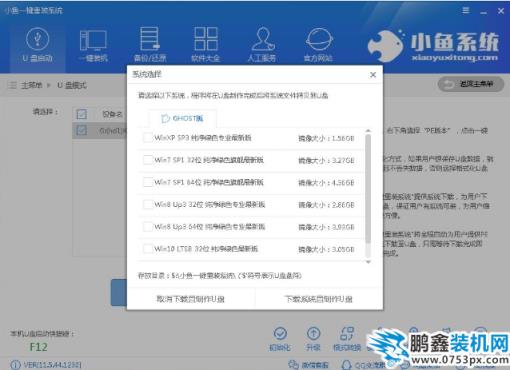The height and width of the screenshot is (370, 510).
Task: Open the 官方网站 official website icon
Action: [318, 45]
